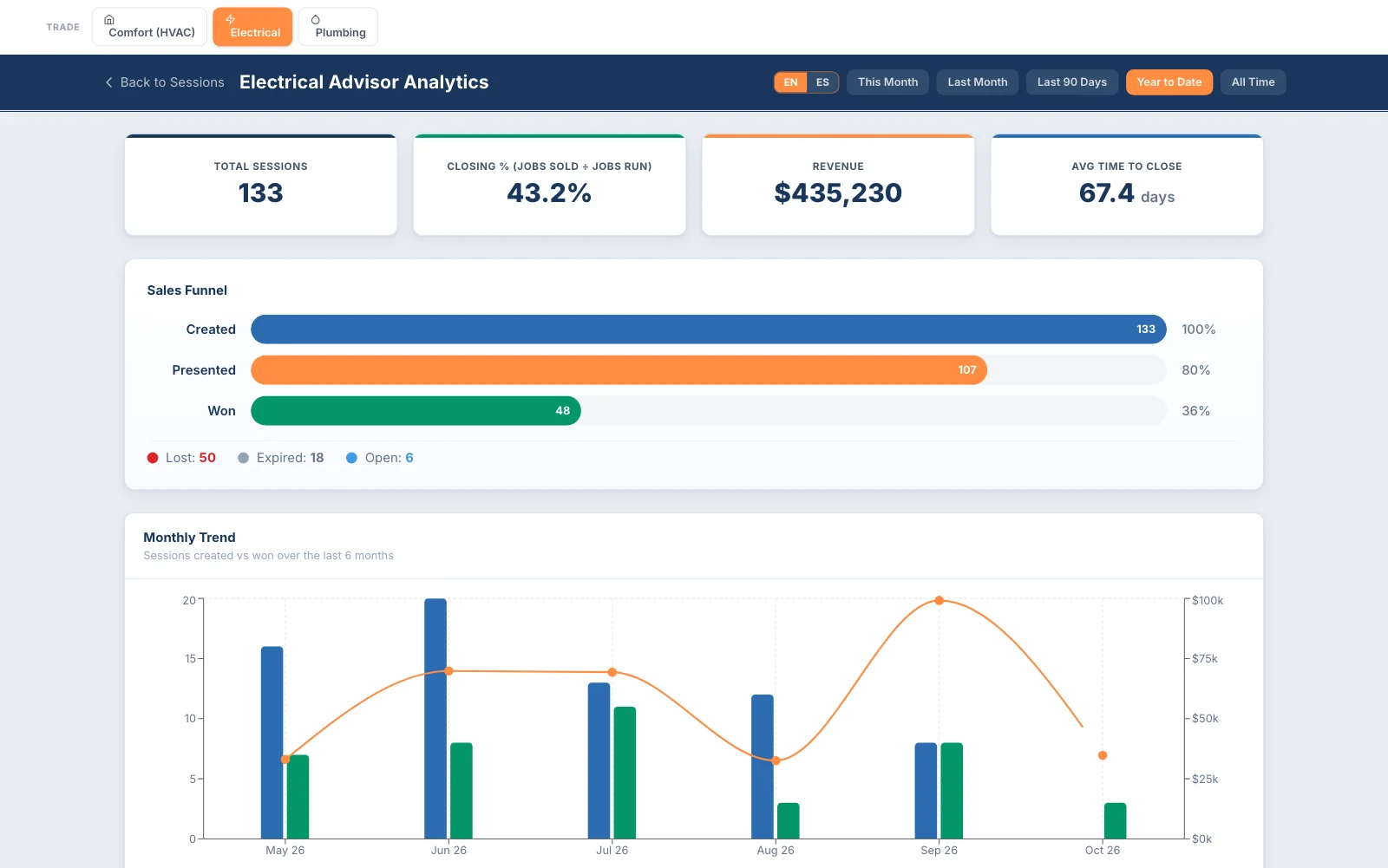The height and width of the screenshot is (868, 1388).
Task: Click the Oct 26 revenue line point
Action: (x=1103, y=755)
